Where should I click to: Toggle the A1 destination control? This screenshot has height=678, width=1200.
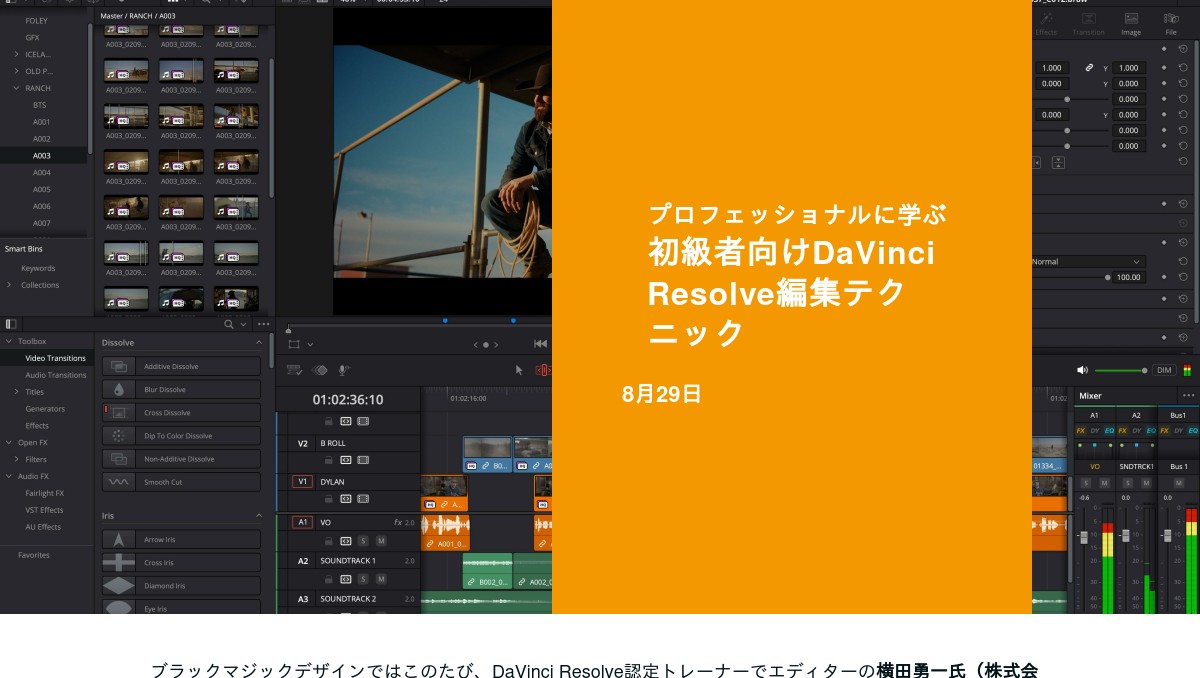(x=302, y=522)
